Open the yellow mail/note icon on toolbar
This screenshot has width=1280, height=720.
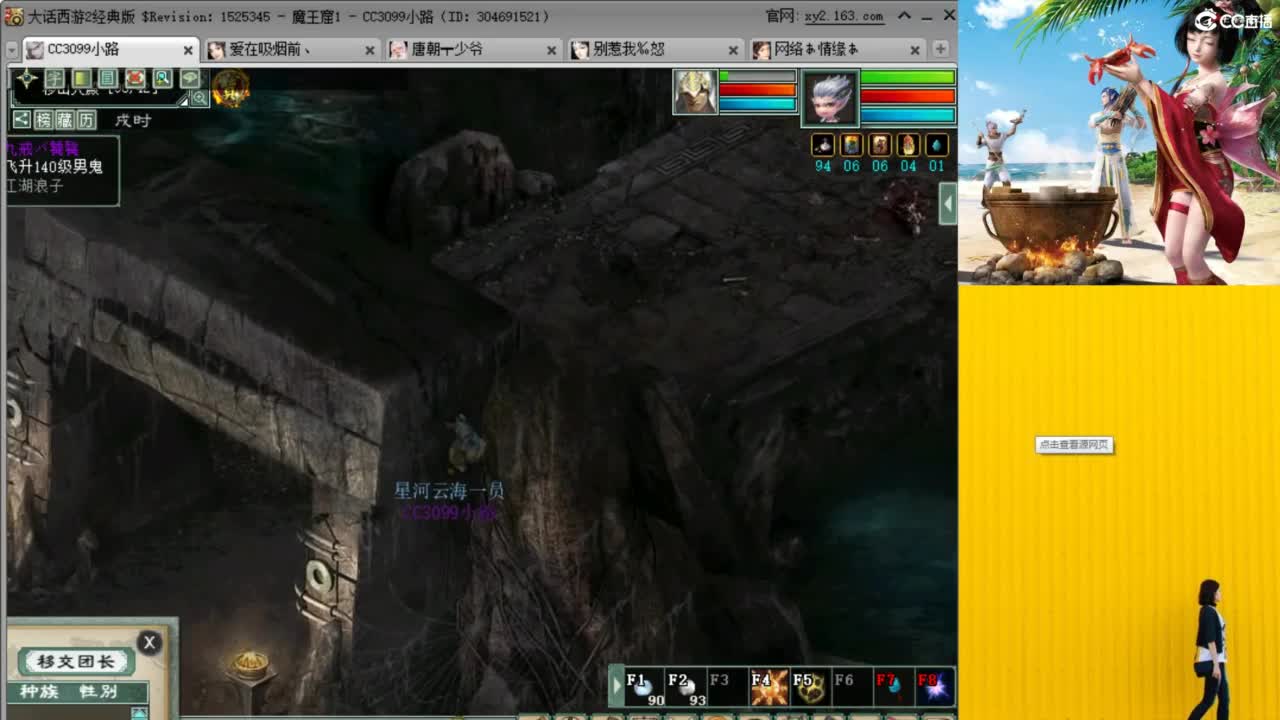pyautogui.click(x=83, y=78)
